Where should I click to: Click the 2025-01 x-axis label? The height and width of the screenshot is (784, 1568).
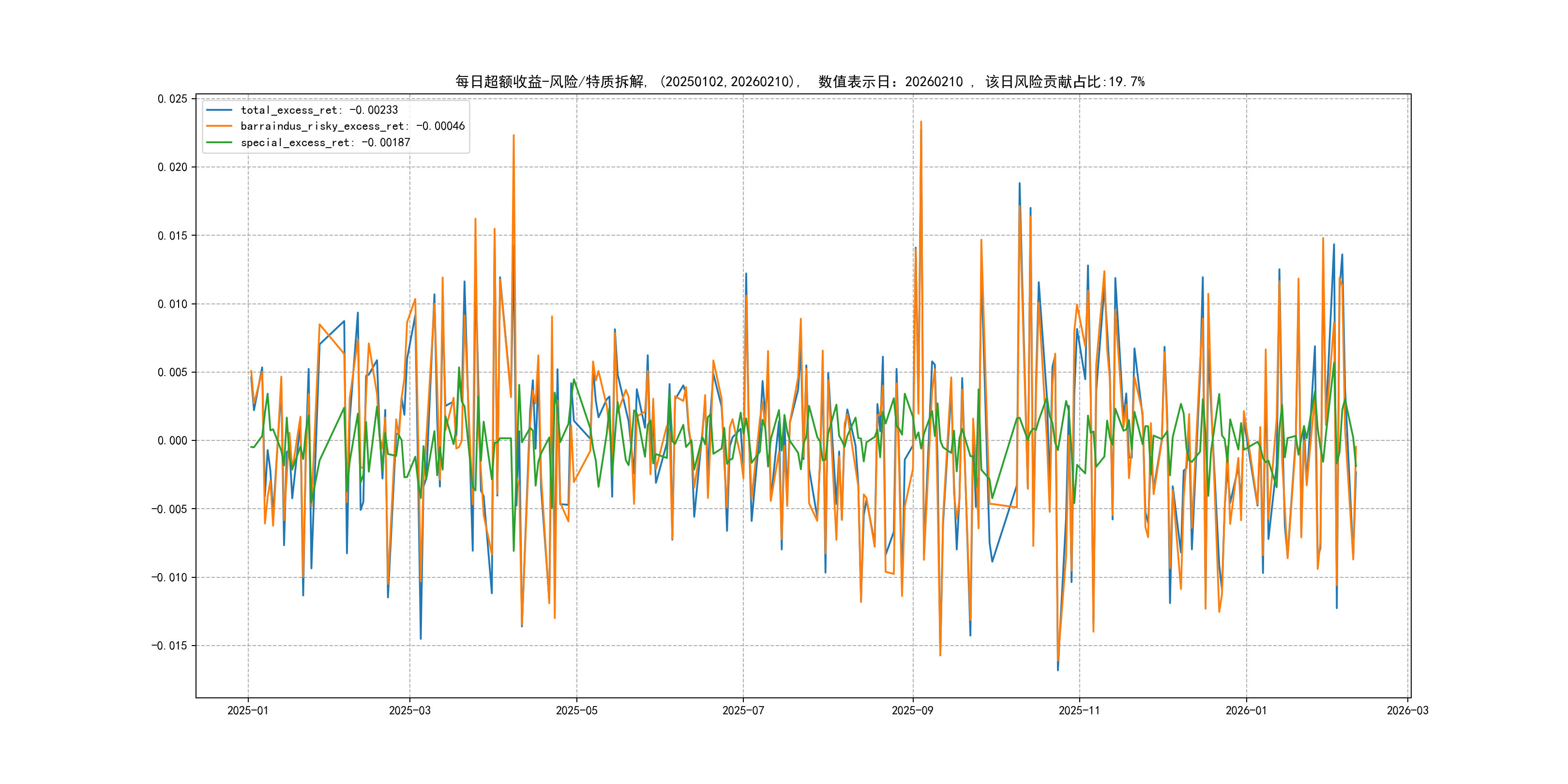coord(248,710)
